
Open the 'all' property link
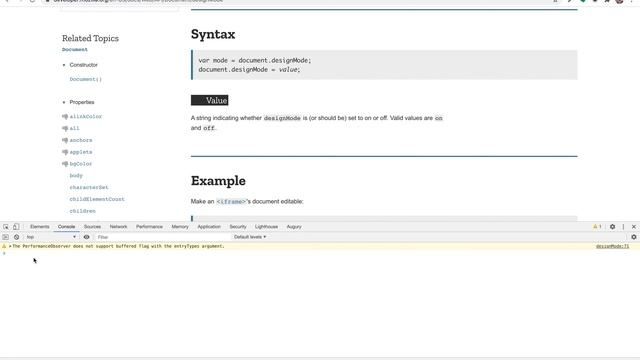coord(74,129)
